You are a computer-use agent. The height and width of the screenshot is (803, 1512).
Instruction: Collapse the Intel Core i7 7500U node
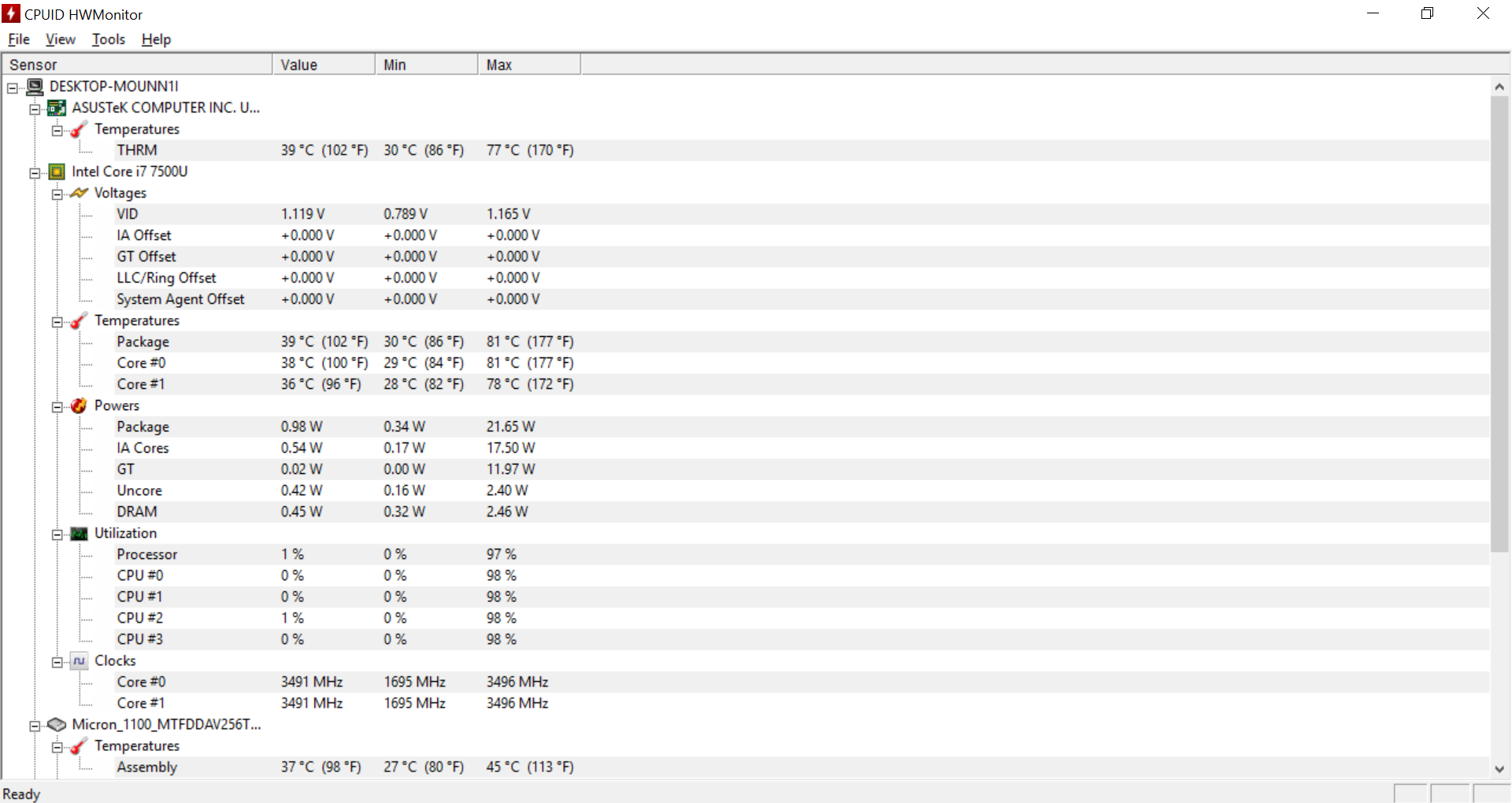coord(35,173)
